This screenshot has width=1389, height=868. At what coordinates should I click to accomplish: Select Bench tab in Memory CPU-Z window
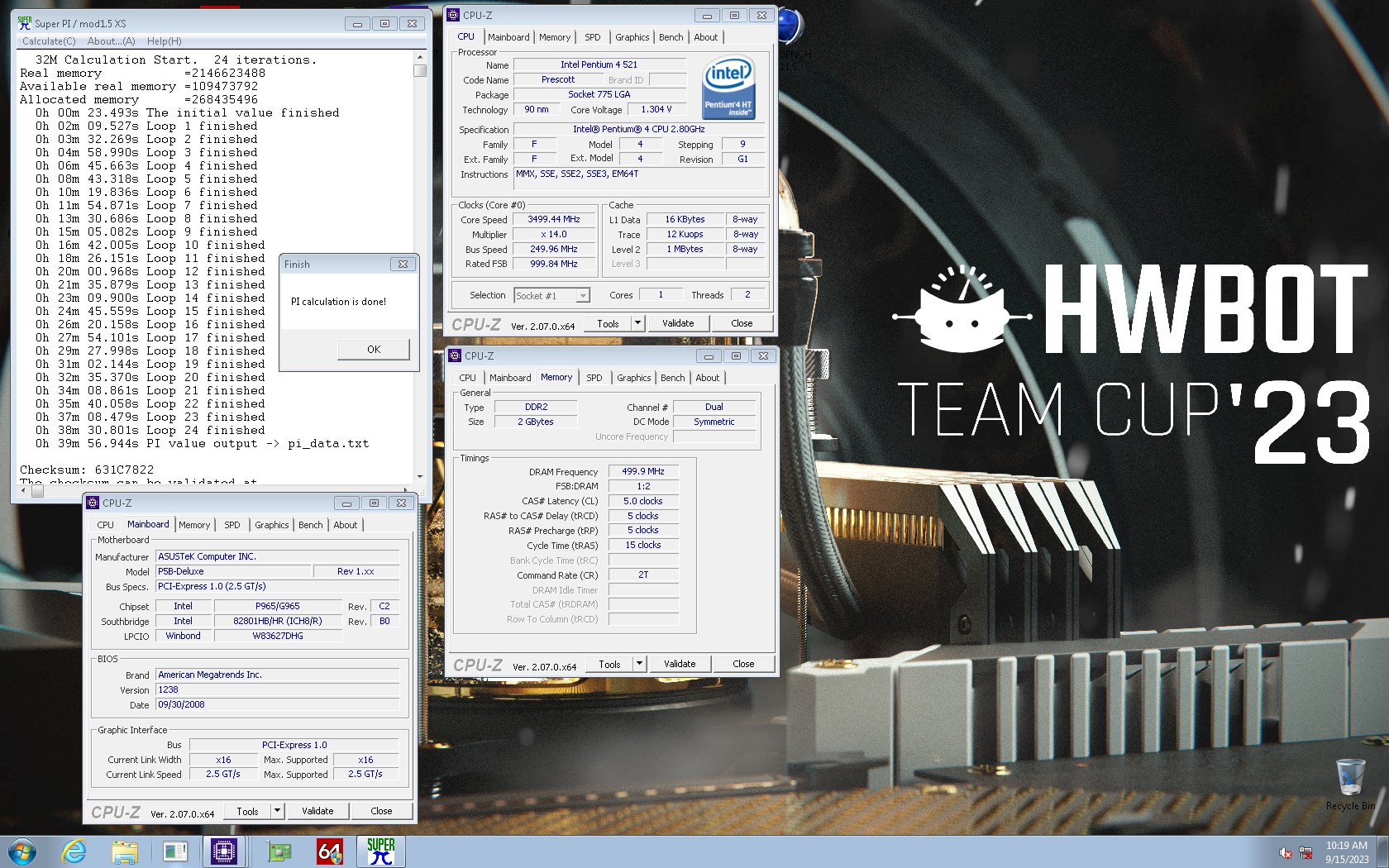pyautogui.click(x=673, y=378)
